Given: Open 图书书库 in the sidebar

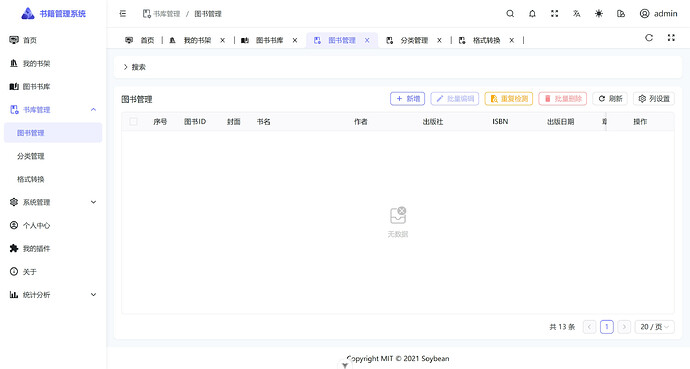Looking at the screenshot, I should tap(53, 87).
